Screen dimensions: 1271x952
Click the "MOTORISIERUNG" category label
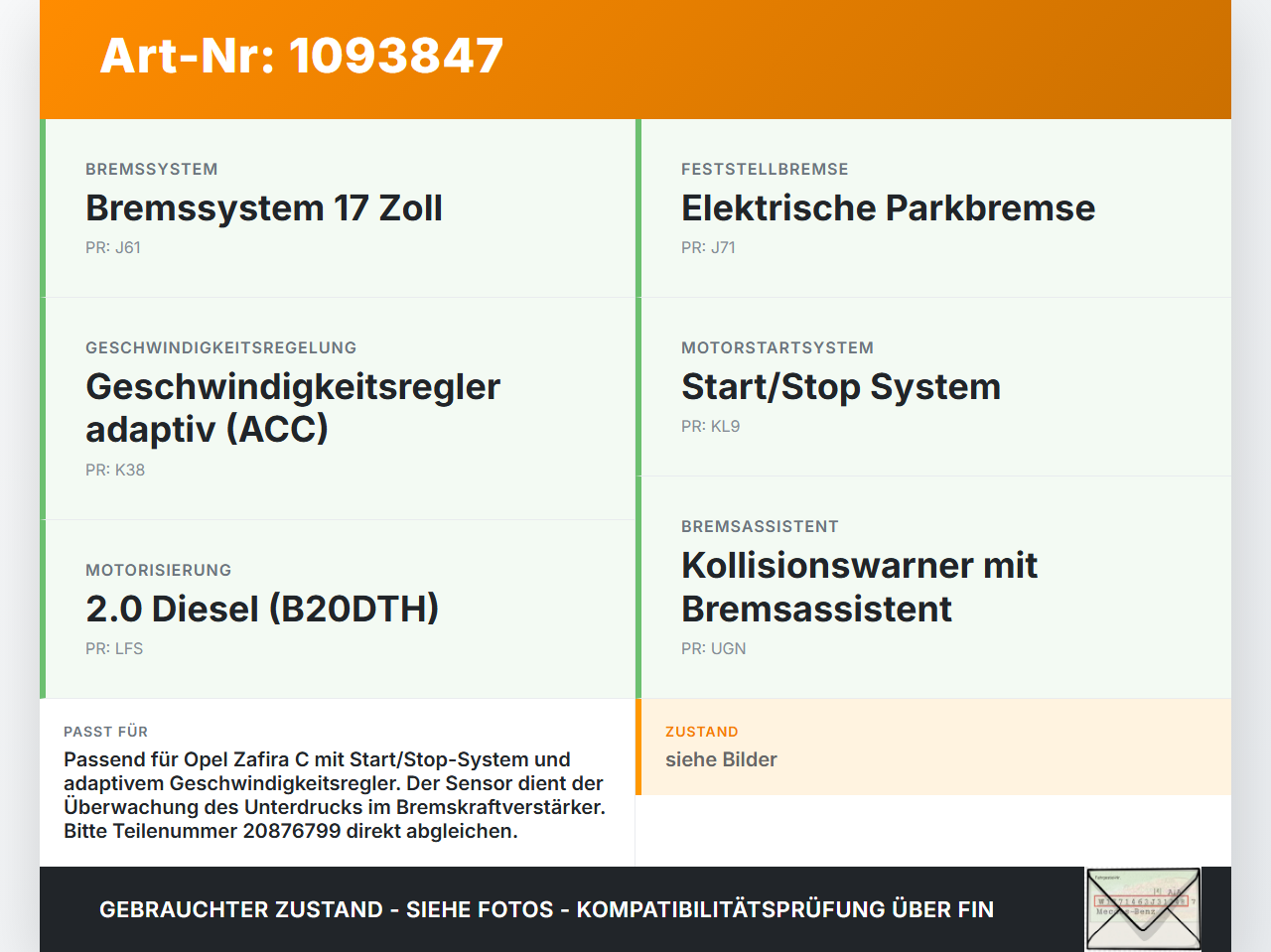(159, 571)
